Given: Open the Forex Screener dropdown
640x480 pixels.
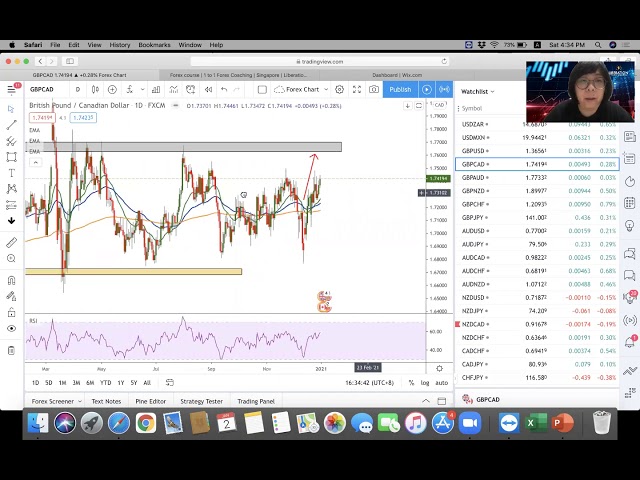Looking at the screenshot, I should (x=55, y=401).
